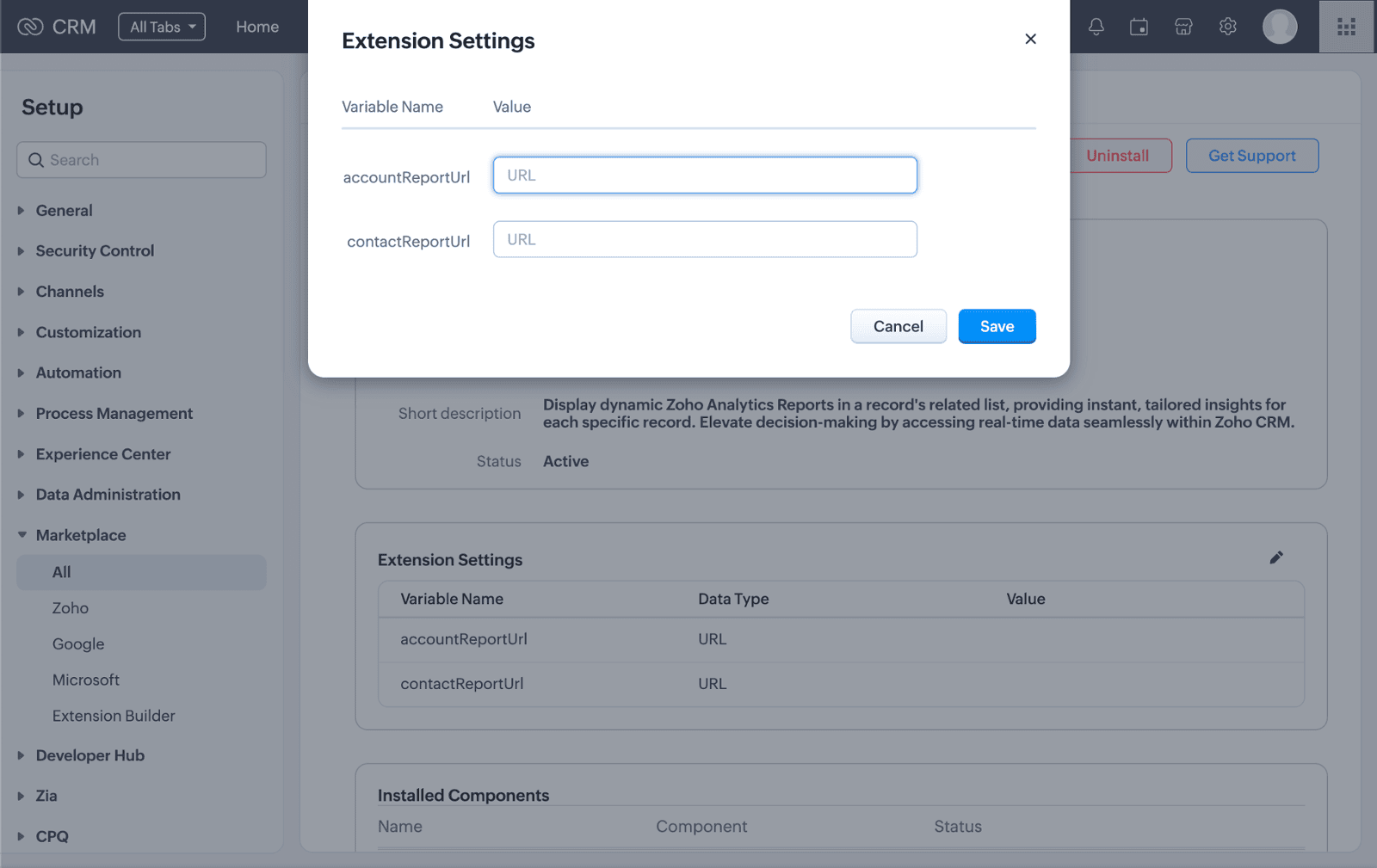
Task: Open the apps grid launcher
Action: tap(1346, 27)
